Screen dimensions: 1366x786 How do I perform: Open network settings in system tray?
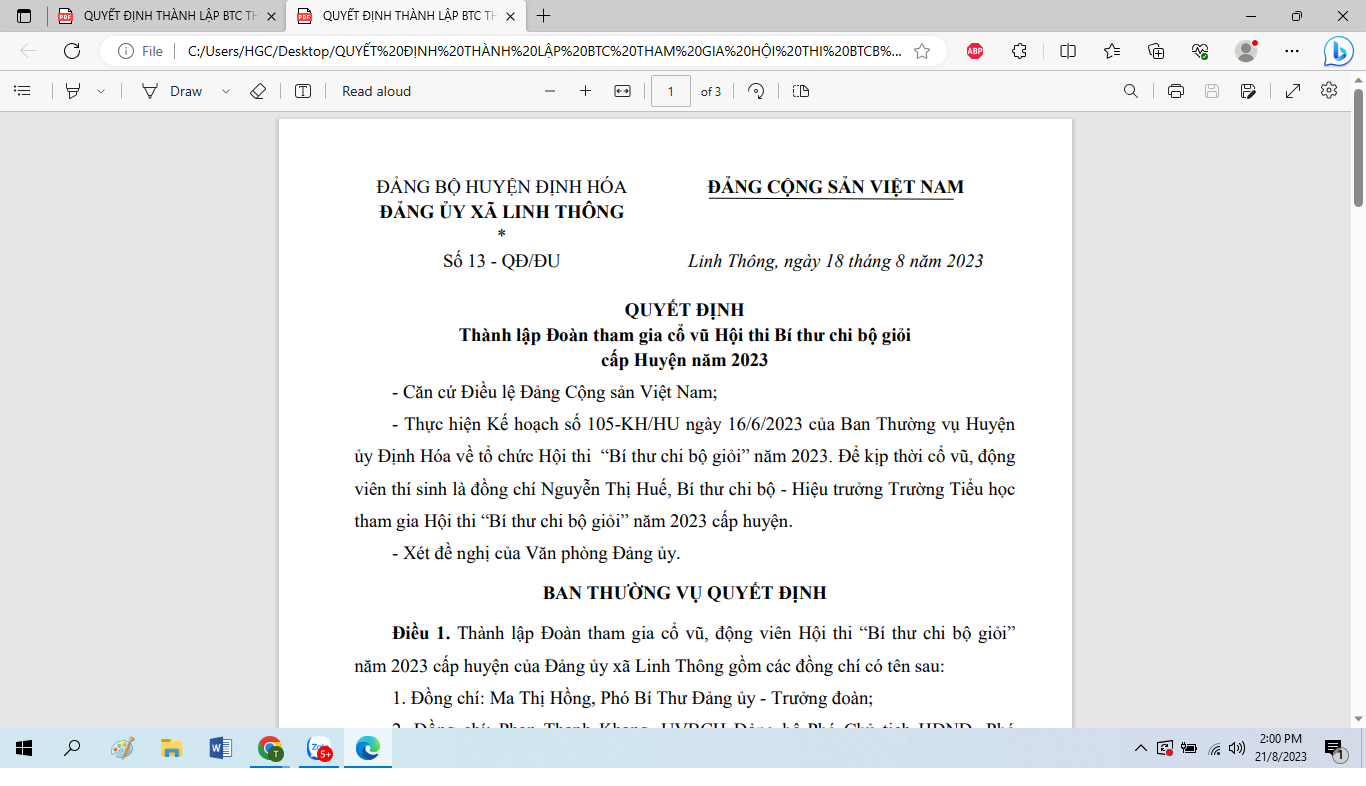1214,748
